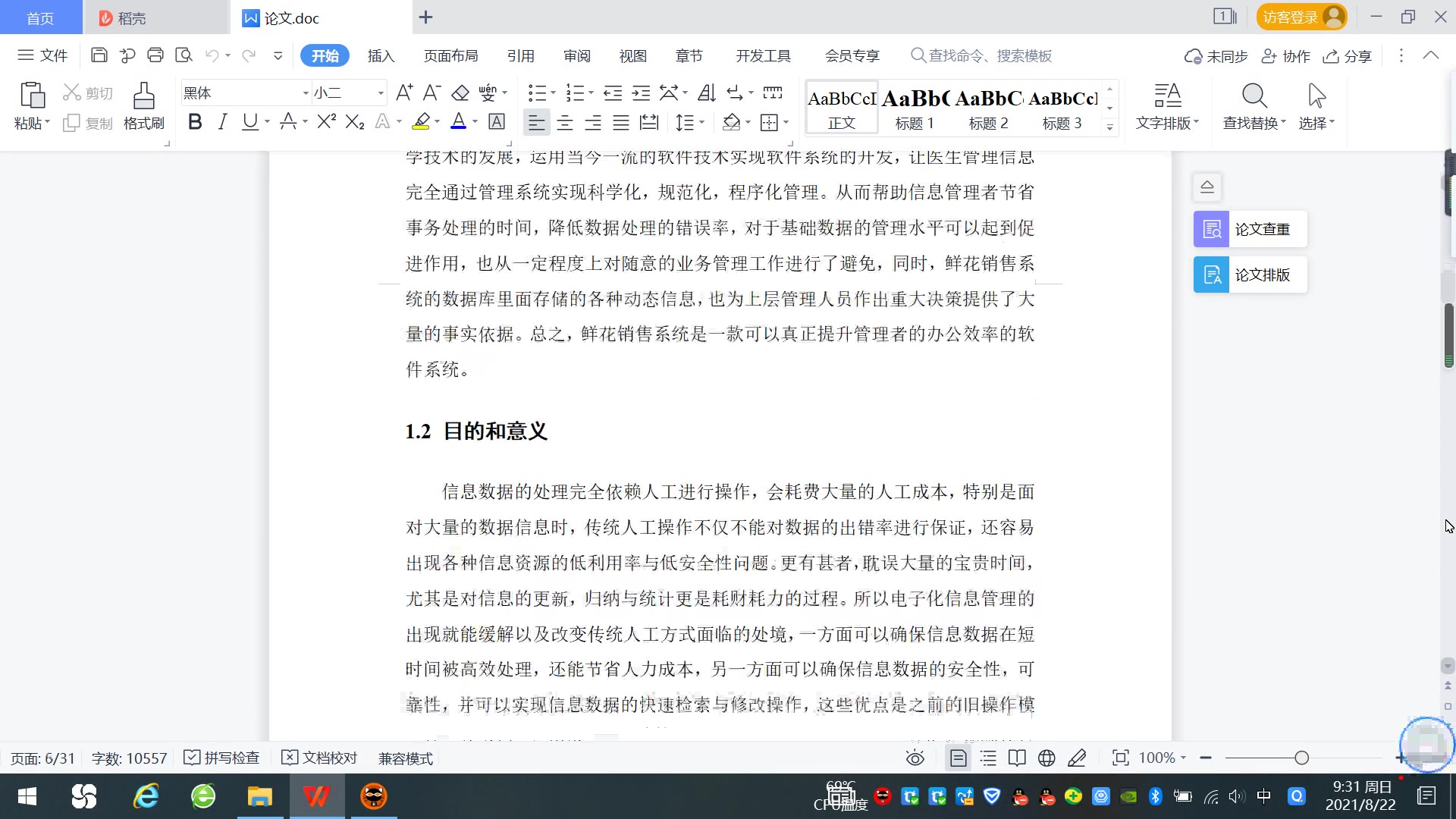Click the character border icon
The width and height of the screenshot is (1456, 819).
pos(497,121)
